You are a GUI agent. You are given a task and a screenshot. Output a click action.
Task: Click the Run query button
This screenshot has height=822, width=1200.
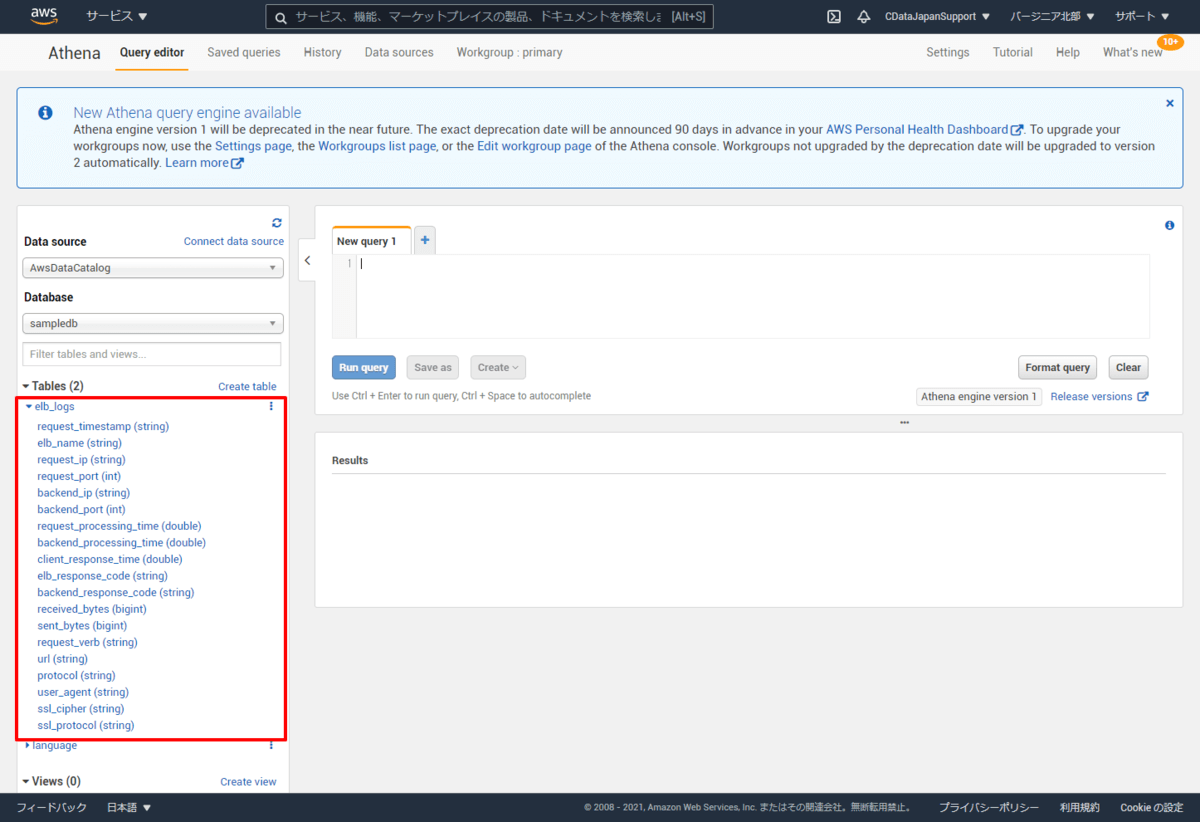point(364,367)
